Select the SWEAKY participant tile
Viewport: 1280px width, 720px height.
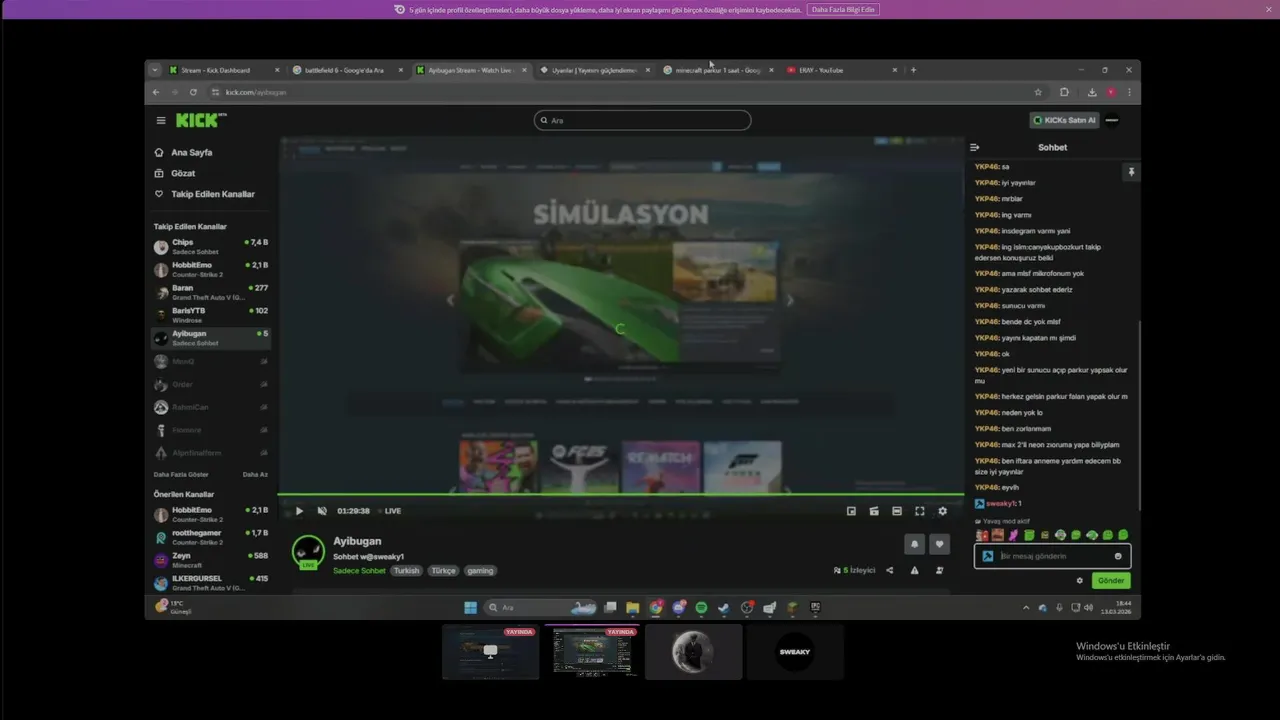click(795, 652)
